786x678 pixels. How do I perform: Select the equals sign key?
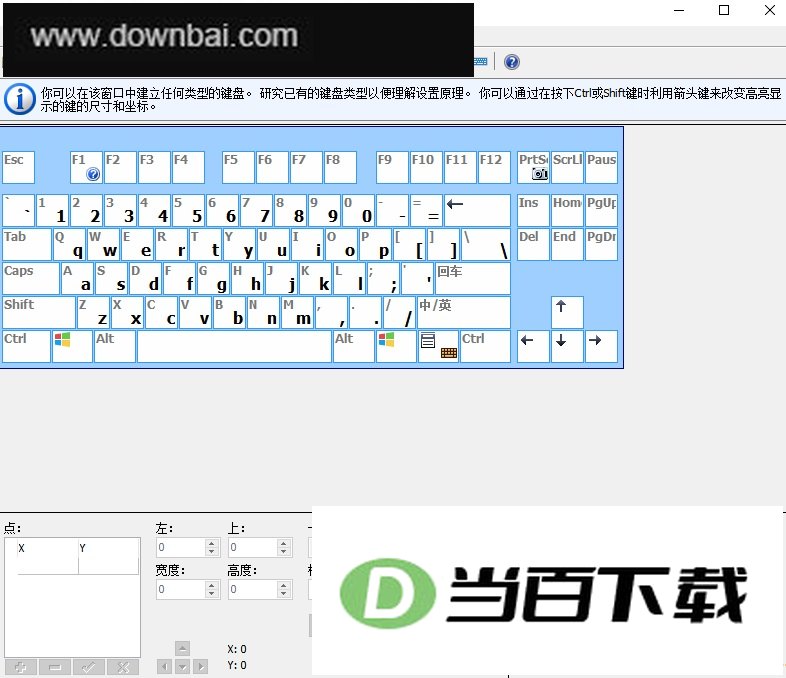(426, 210)
